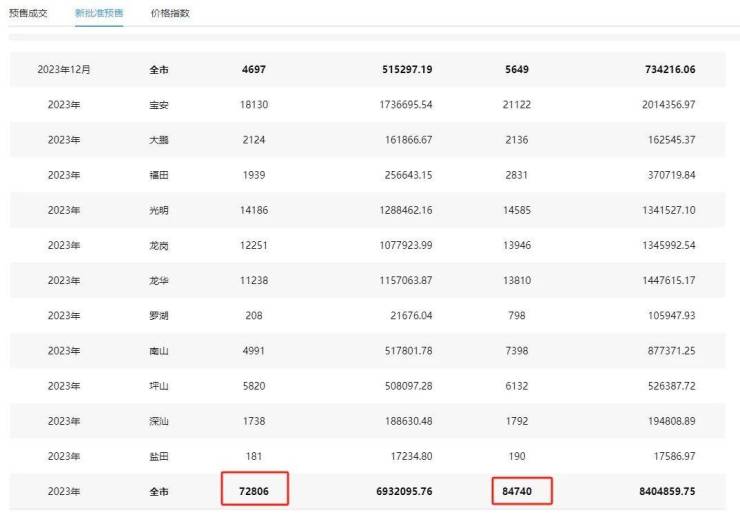Select the 新批准预售 tab
Image resolution: width=740 pixels, height=515 pixels.
[x=99, y=13]
